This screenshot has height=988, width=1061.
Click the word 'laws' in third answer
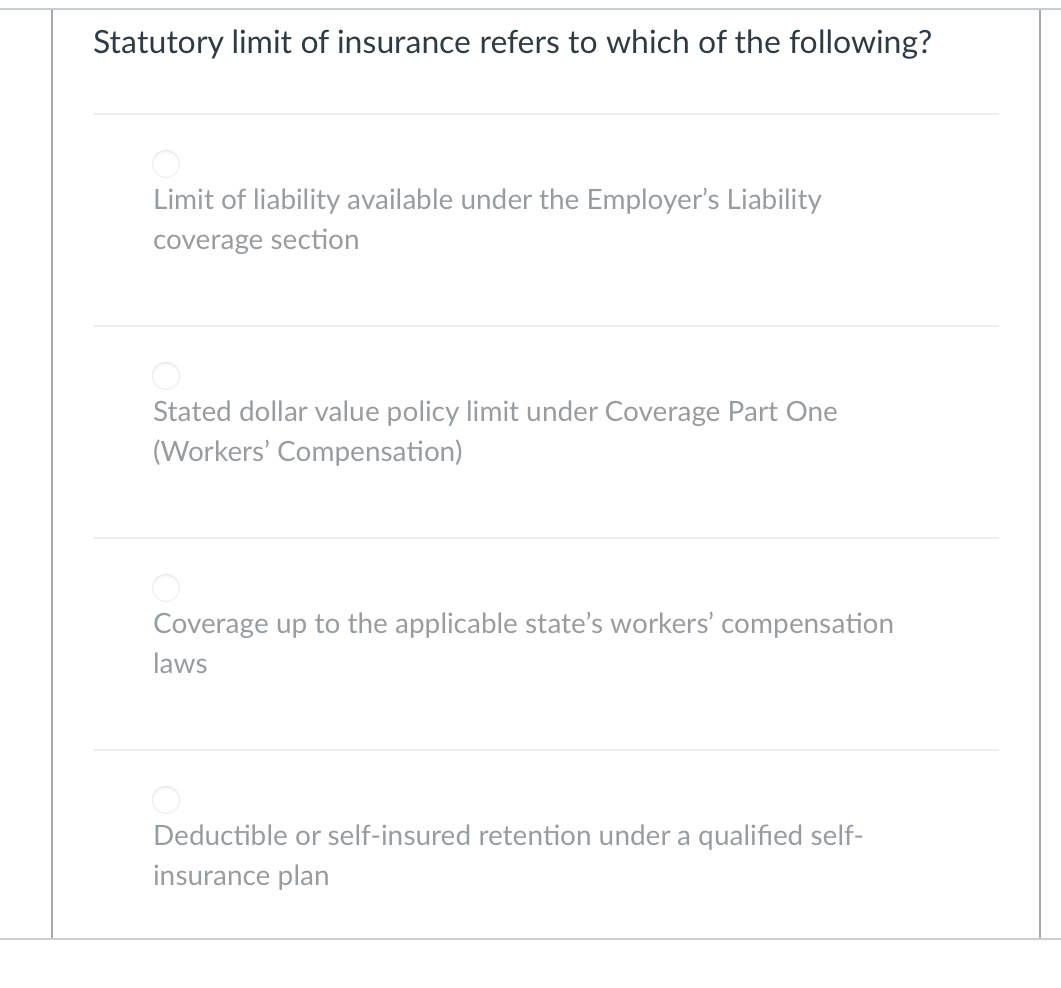click(x=180, y=663)
